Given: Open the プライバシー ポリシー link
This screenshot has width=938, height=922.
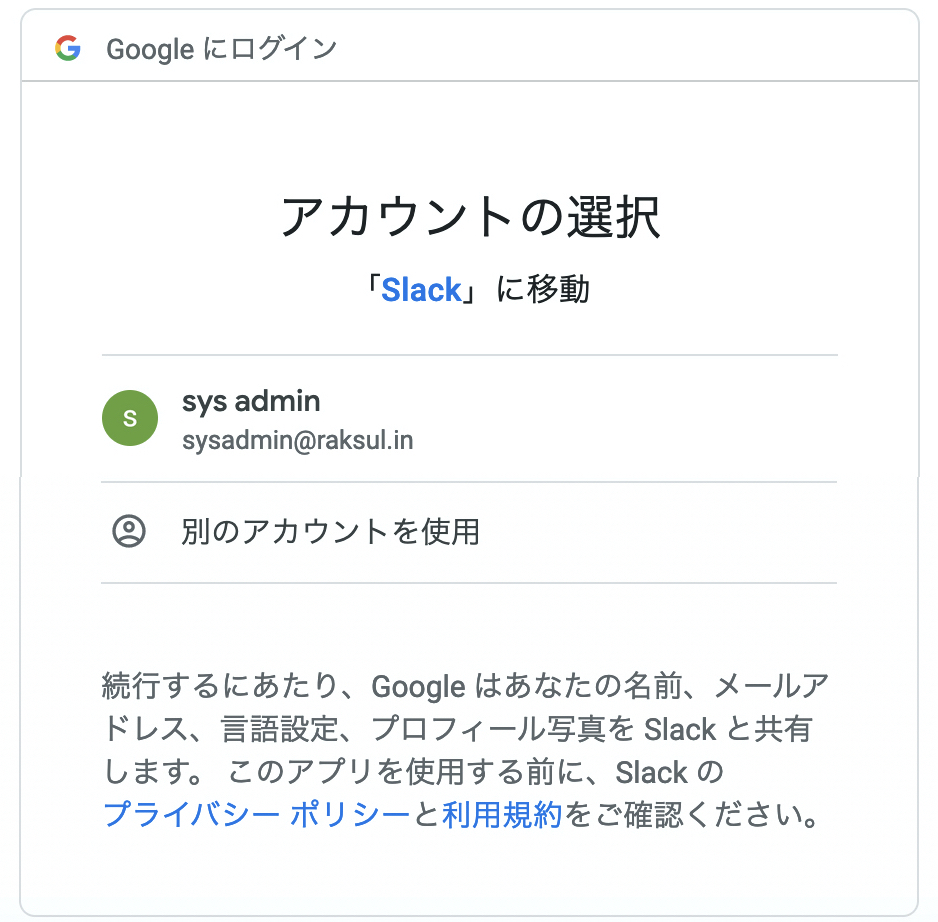Looking at the screenshot, I should [x=256, y=815].
